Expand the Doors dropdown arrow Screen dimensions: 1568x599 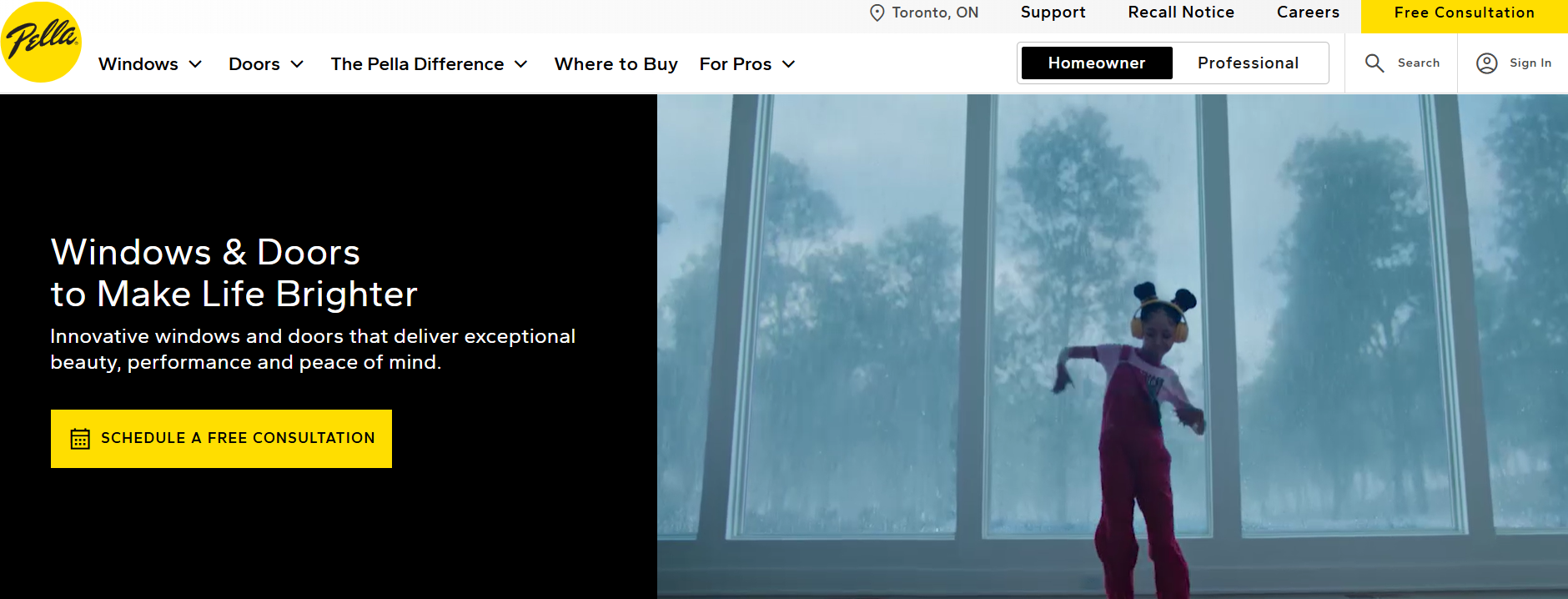pos(297,64)
